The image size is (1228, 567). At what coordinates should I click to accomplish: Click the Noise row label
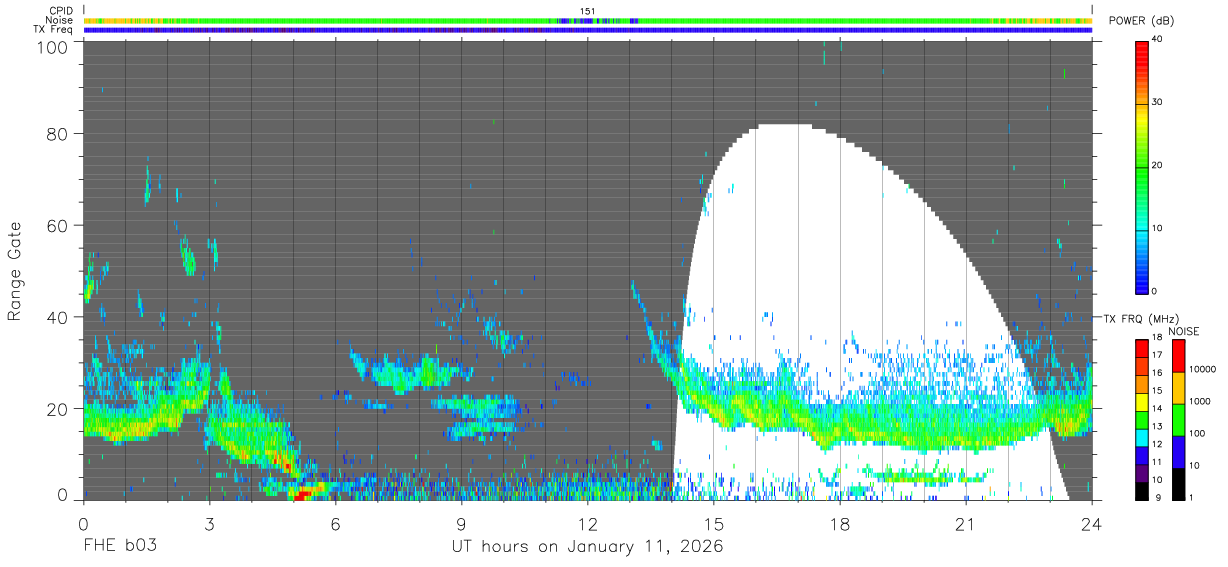tap(59, 20)
